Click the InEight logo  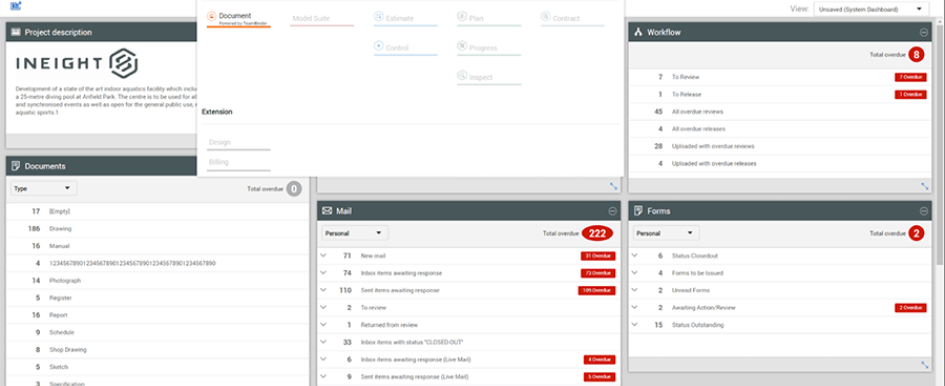click(77, 63)
